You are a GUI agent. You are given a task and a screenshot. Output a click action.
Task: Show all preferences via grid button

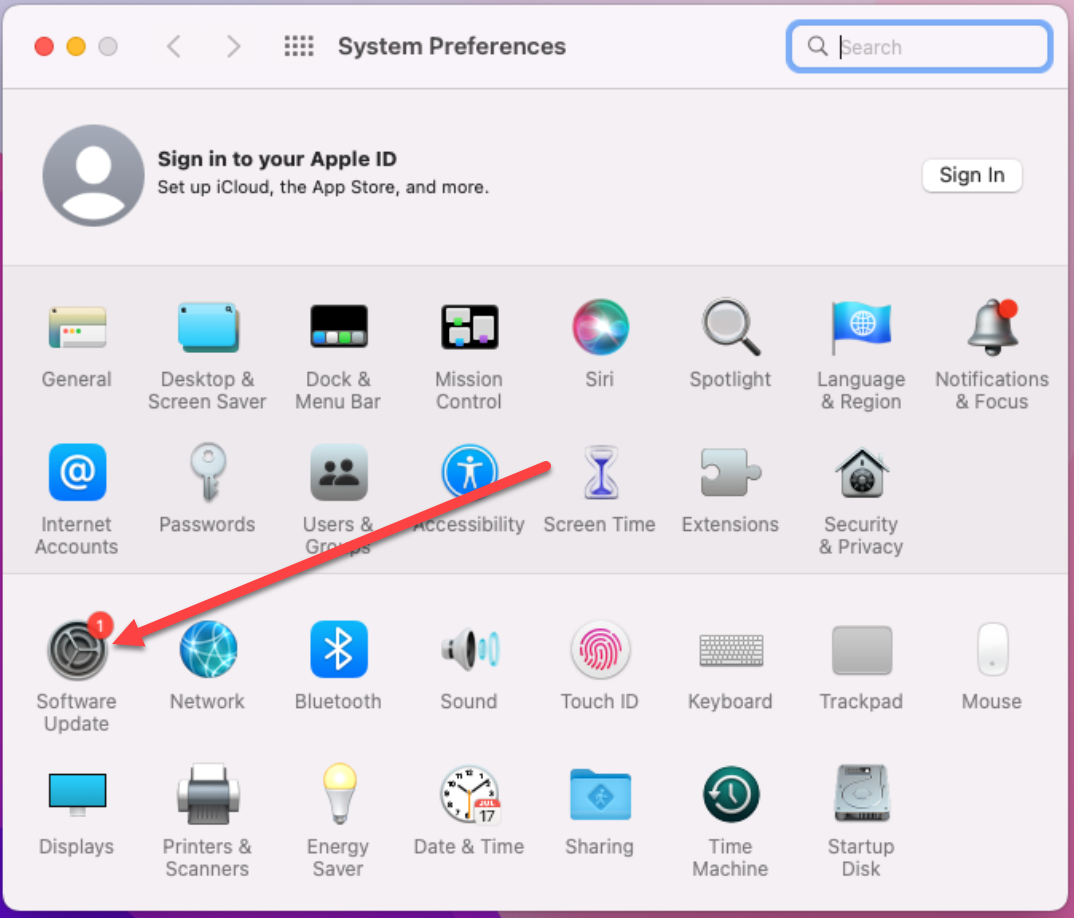coord(299,47)
